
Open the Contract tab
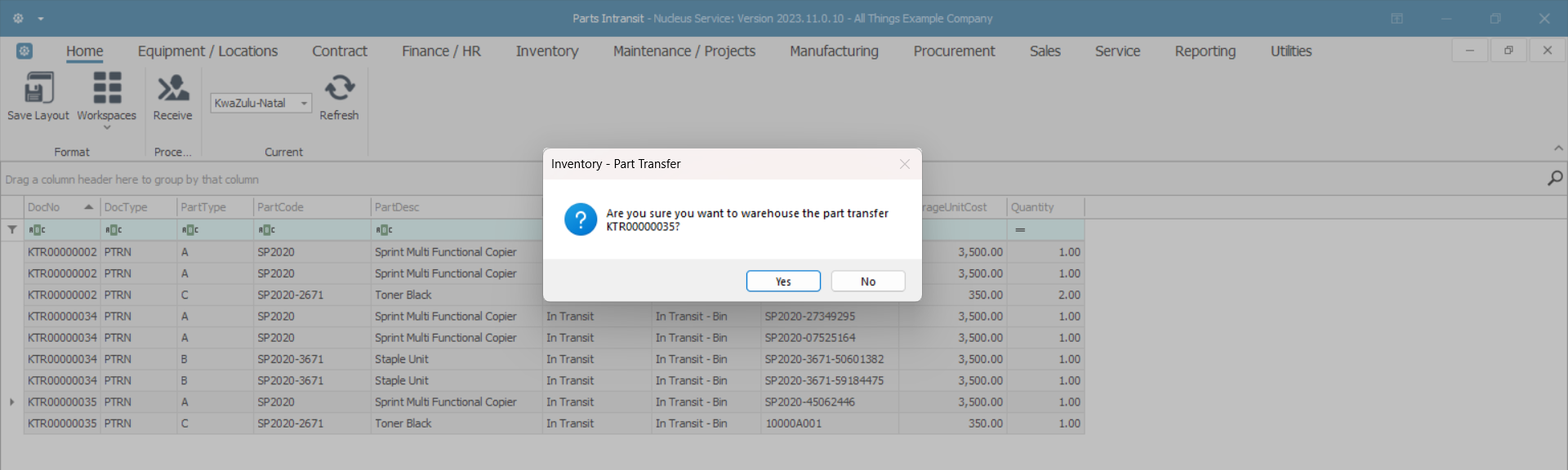[340, 51]
